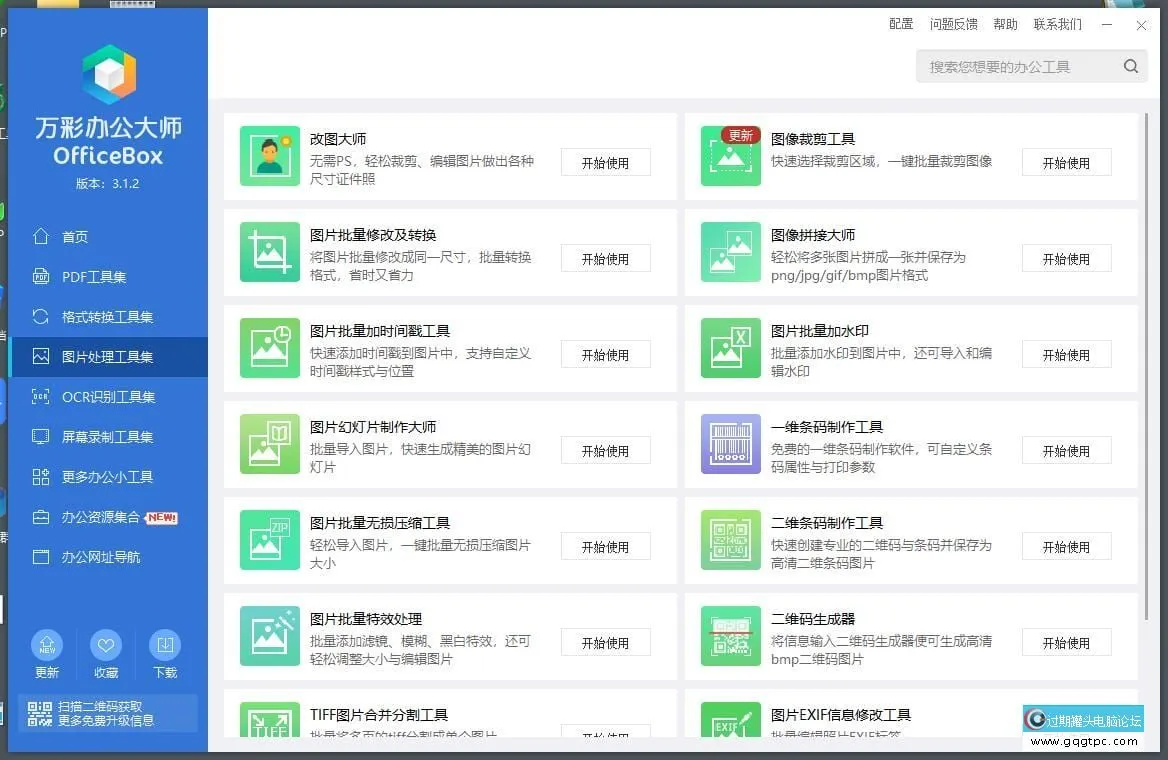
Task: Click the 图像裁剪工具 crop icon
Action: pyautogui.click(x=731, y=156)
